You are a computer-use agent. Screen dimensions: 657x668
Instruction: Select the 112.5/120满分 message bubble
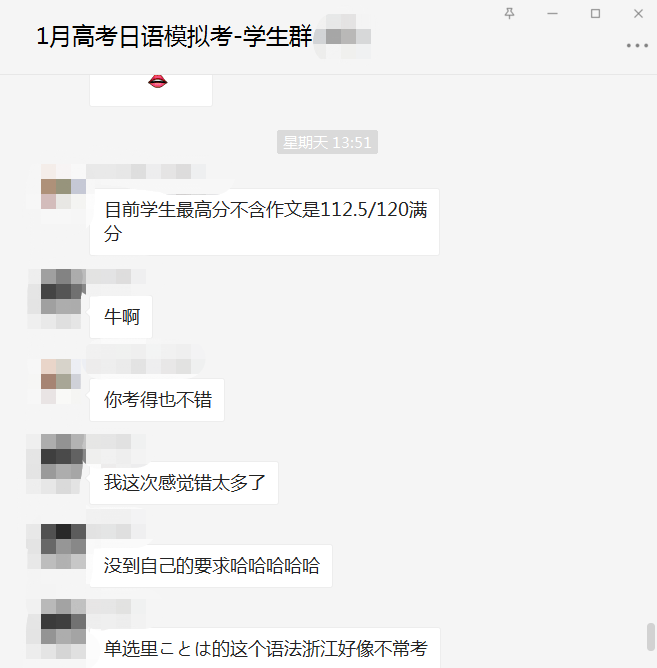264,222
